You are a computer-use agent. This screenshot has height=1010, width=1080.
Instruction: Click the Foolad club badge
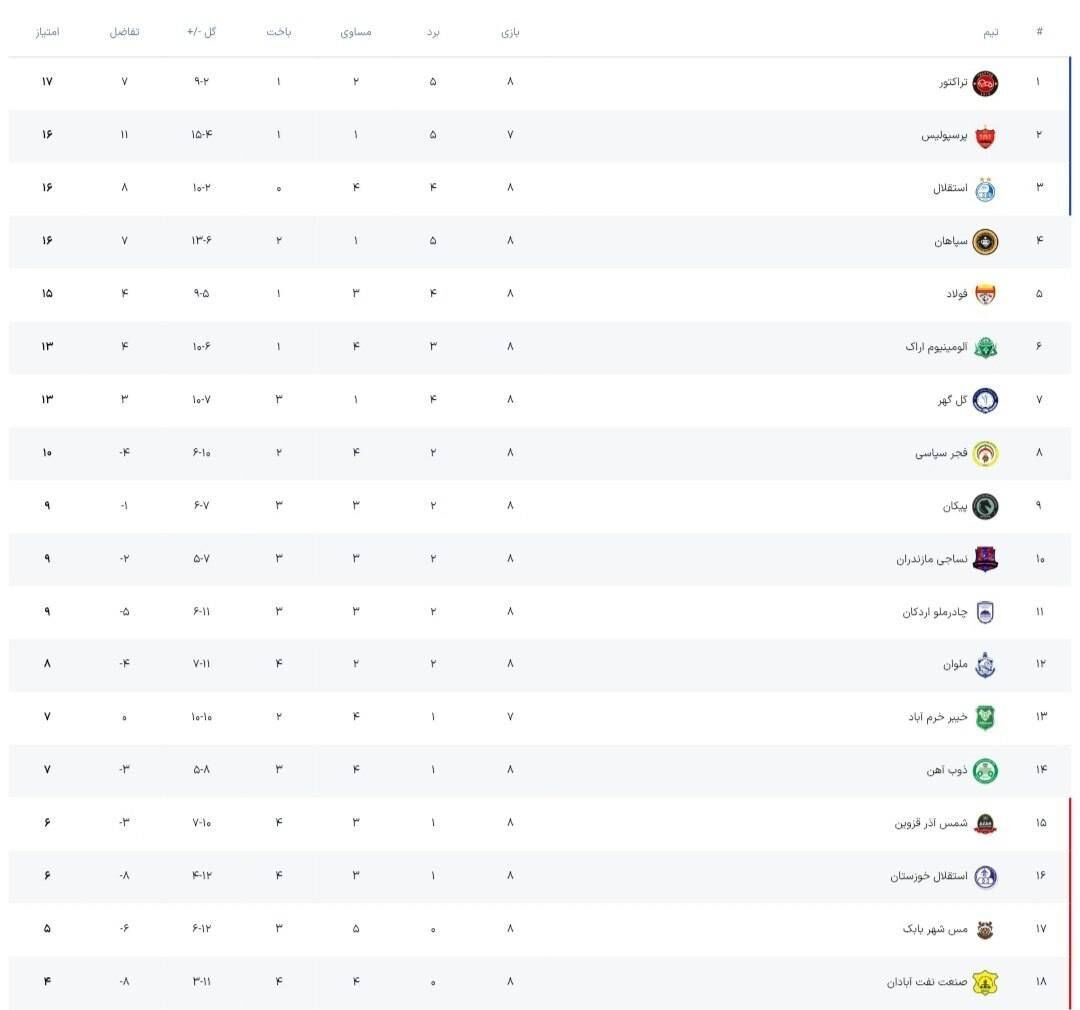click(x=985, y=295)
